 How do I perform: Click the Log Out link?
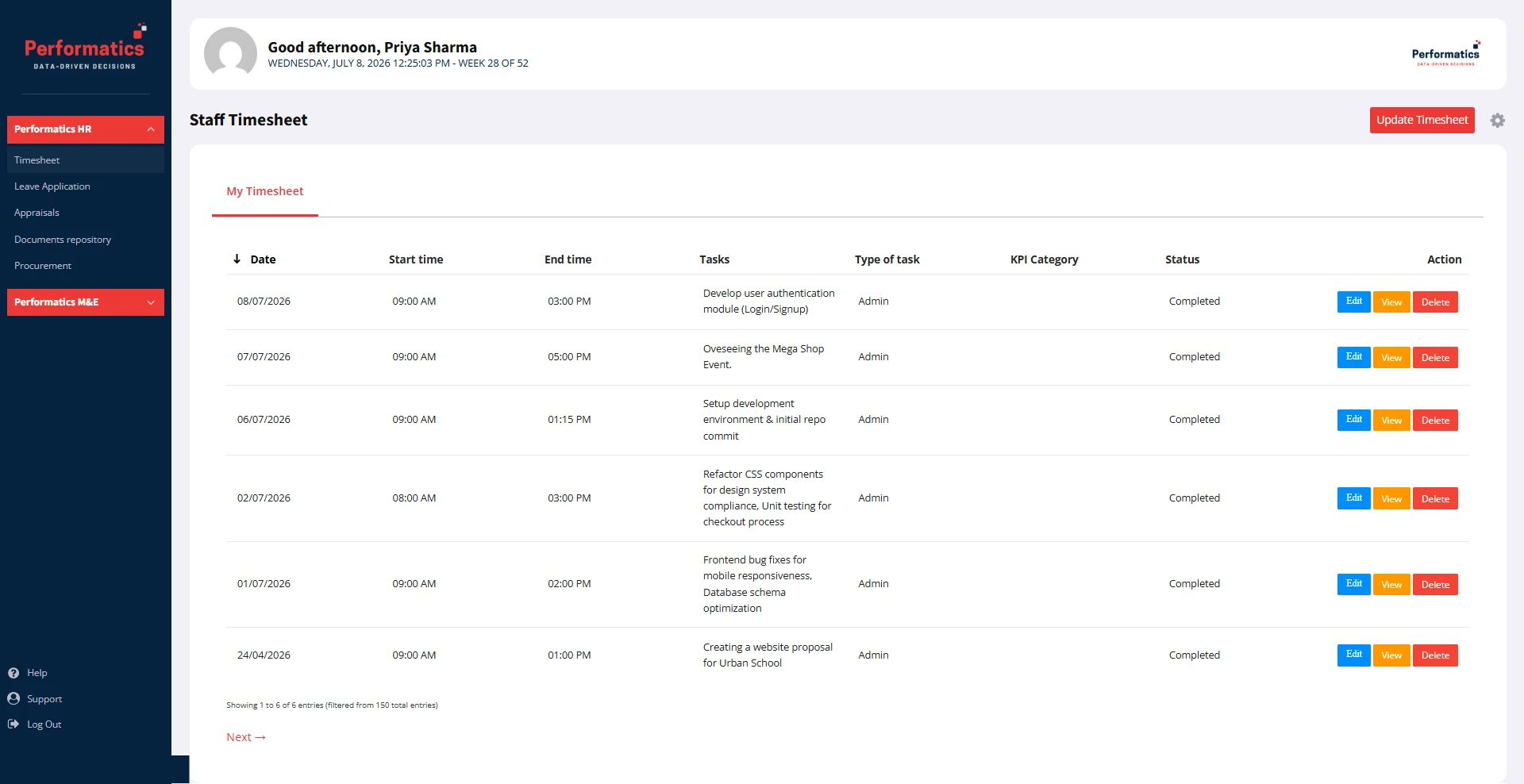(44, 724)
